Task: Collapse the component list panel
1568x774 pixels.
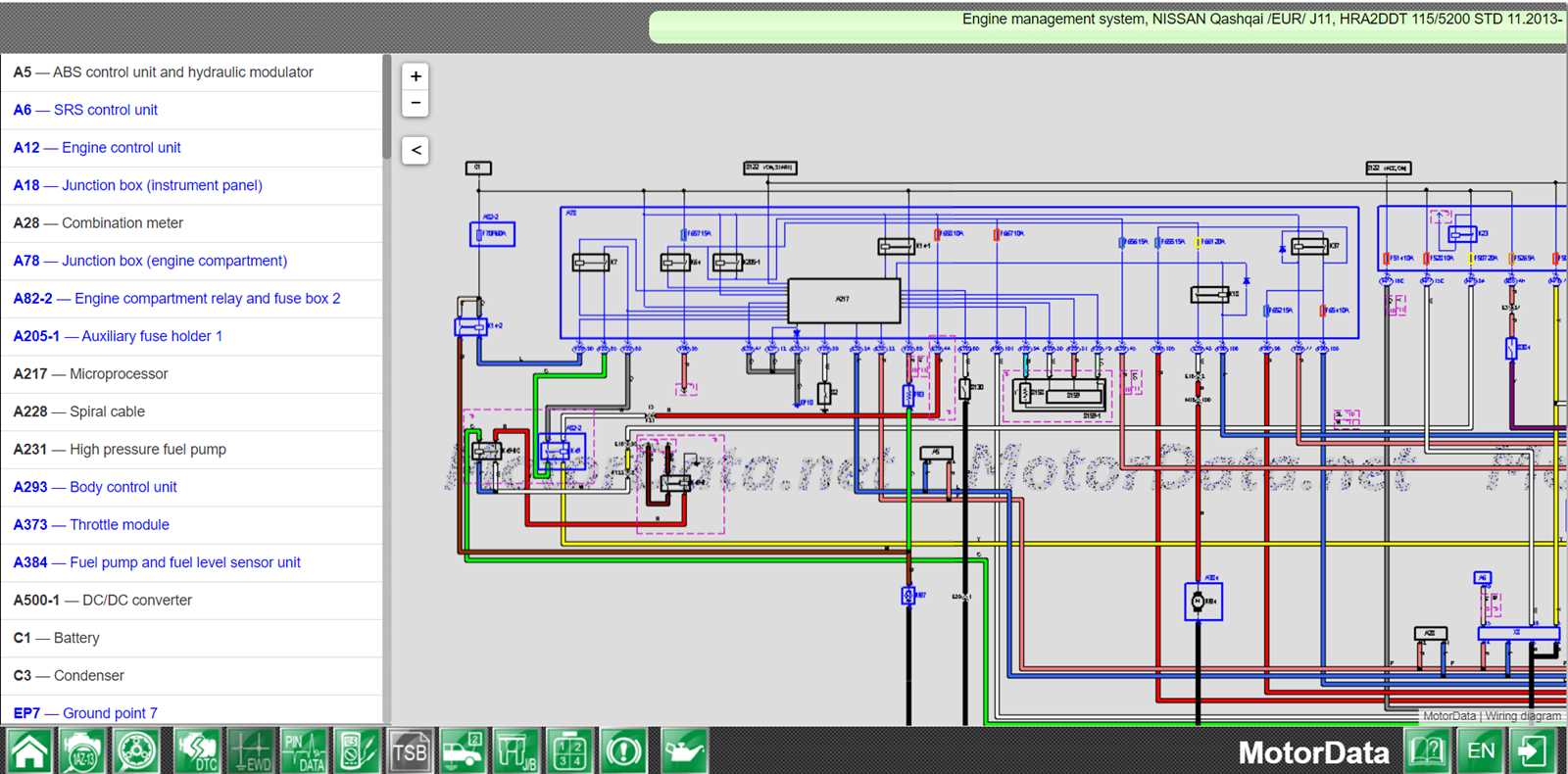Action: (416, 150)
